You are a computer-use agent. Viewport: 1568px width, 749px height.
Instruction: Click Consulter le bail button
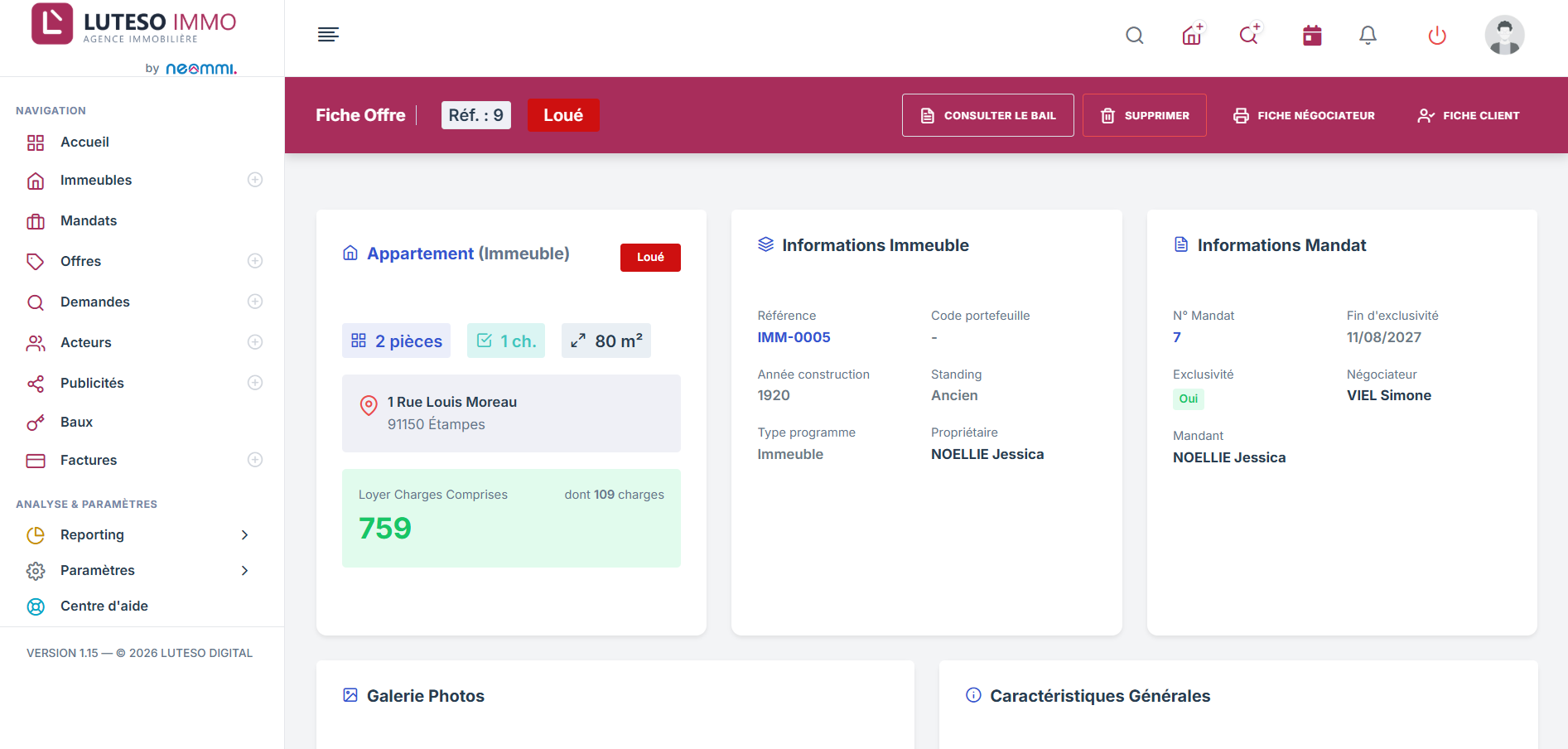[x=987, y=115]
